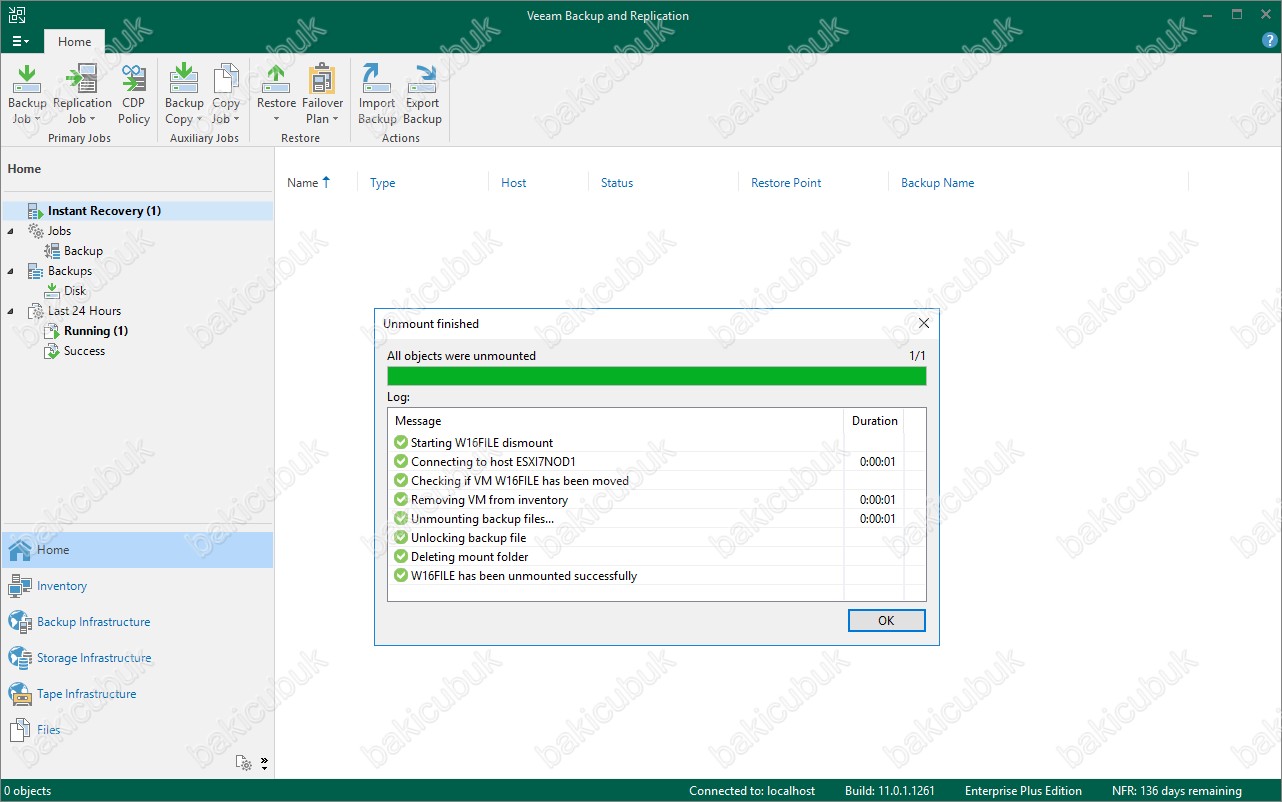Screen dimensions: 1282x802
Task: Click 'Enterprise Plus Edition' status text
Action: (x=1023, y=791)
